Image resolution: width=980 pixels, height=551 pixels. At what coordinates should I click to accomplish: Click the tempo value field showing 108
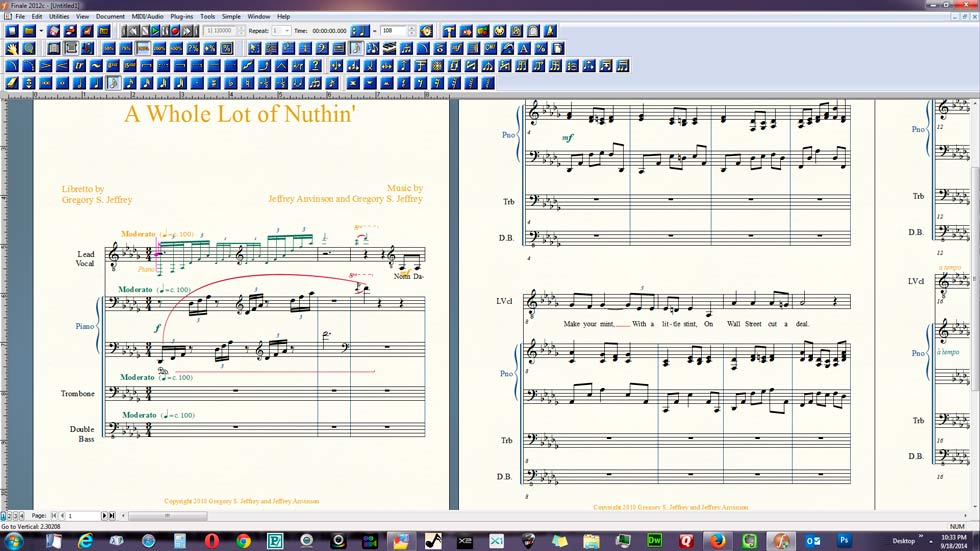click(x=392, y=31)
